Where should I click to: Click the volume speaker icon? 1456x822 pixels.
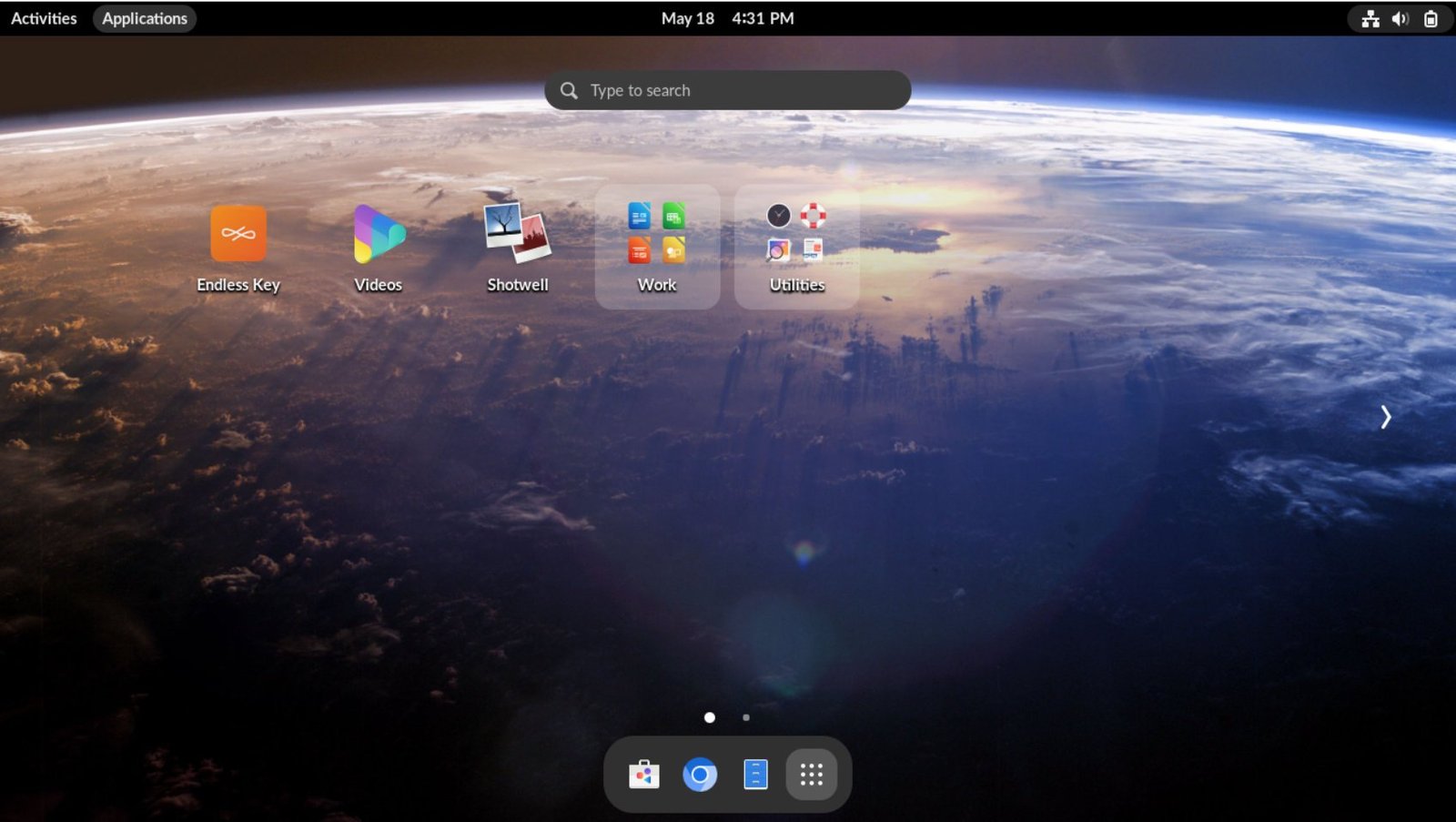pyautogui.click(x=1400, y=18)
